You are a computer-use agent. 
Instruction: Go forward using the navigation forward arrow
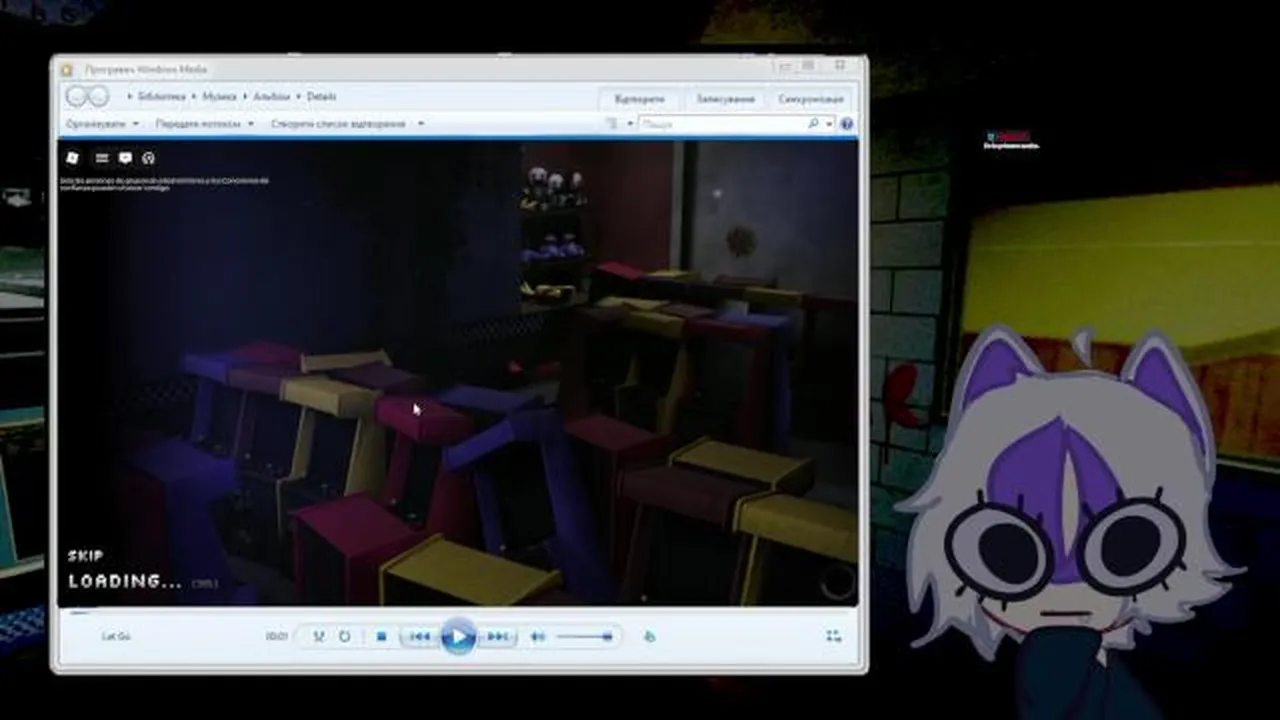click(98, 97)
